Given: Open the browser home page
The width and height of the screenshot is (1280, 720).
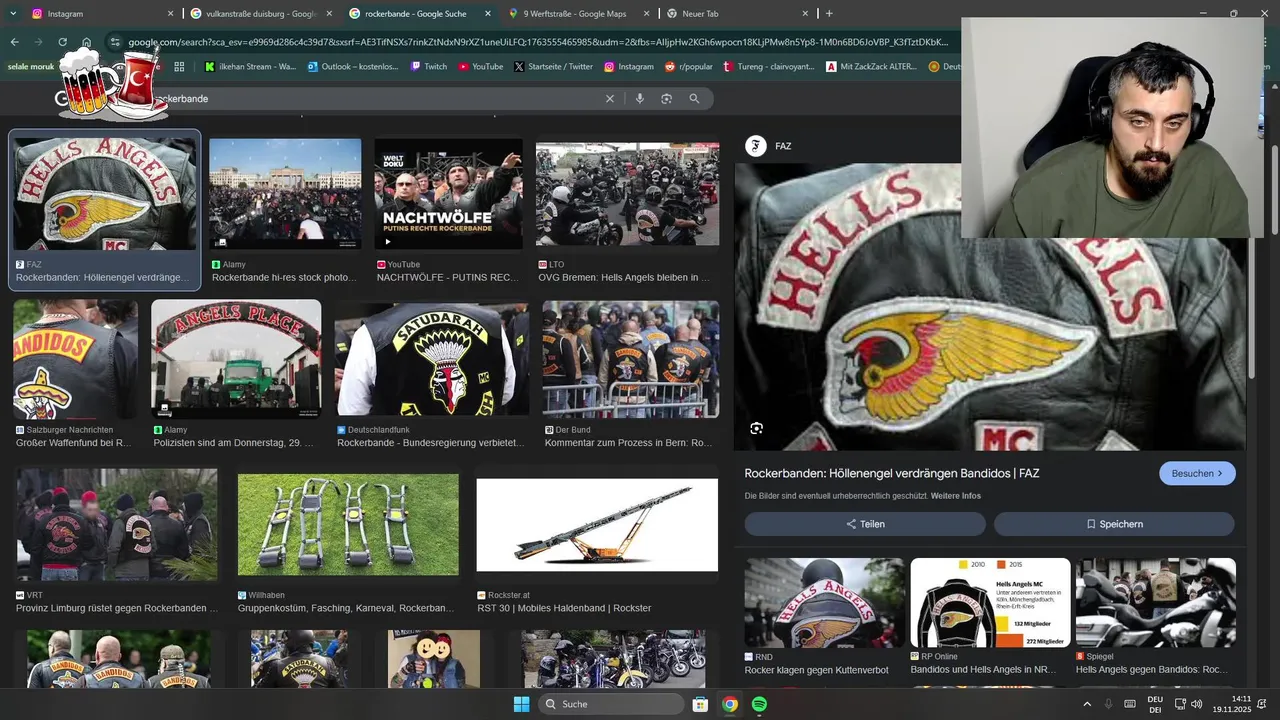Looking at the screenshot, I should coord(86,42).
